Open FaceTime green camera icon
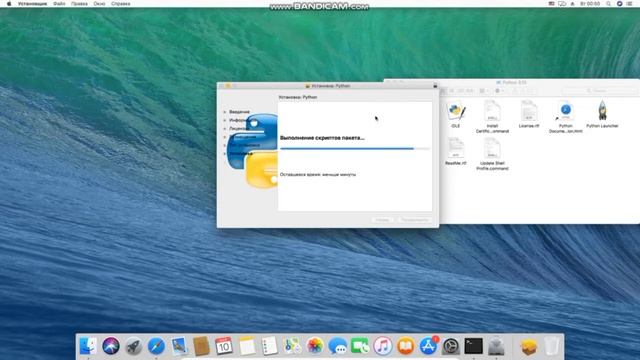Image resolution: width=640 pixels, height=360 pixels. [x=360, y=346]
